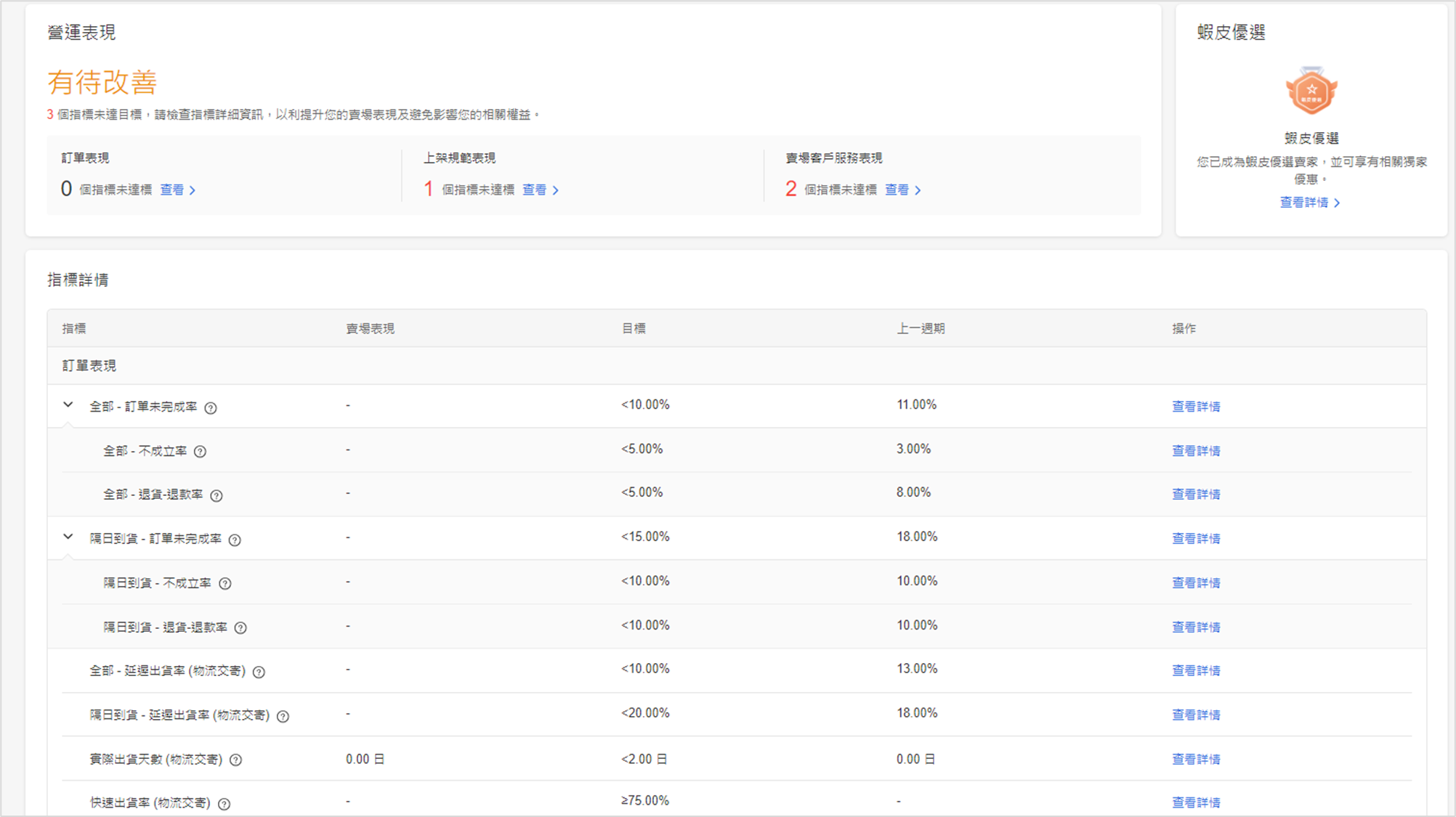
Task: View details for 實際出貨天數 (物流交寄) row
Action: click(1196, 760)
